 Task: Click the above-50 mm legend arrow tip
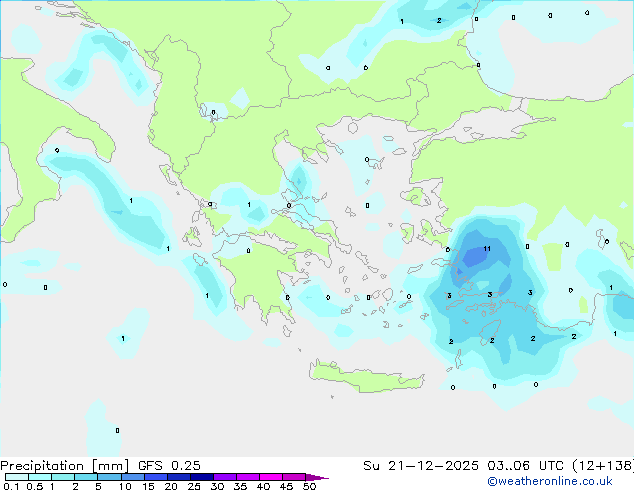point(317,477)
